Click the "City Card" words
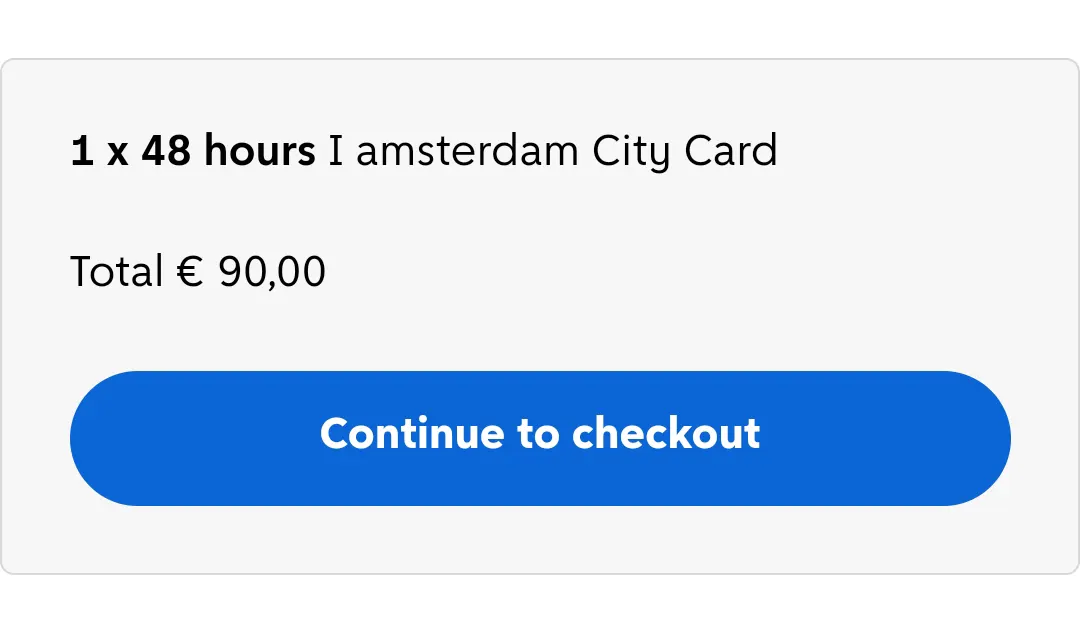Viewport: 1080px width, 625px height. [684, 152]
